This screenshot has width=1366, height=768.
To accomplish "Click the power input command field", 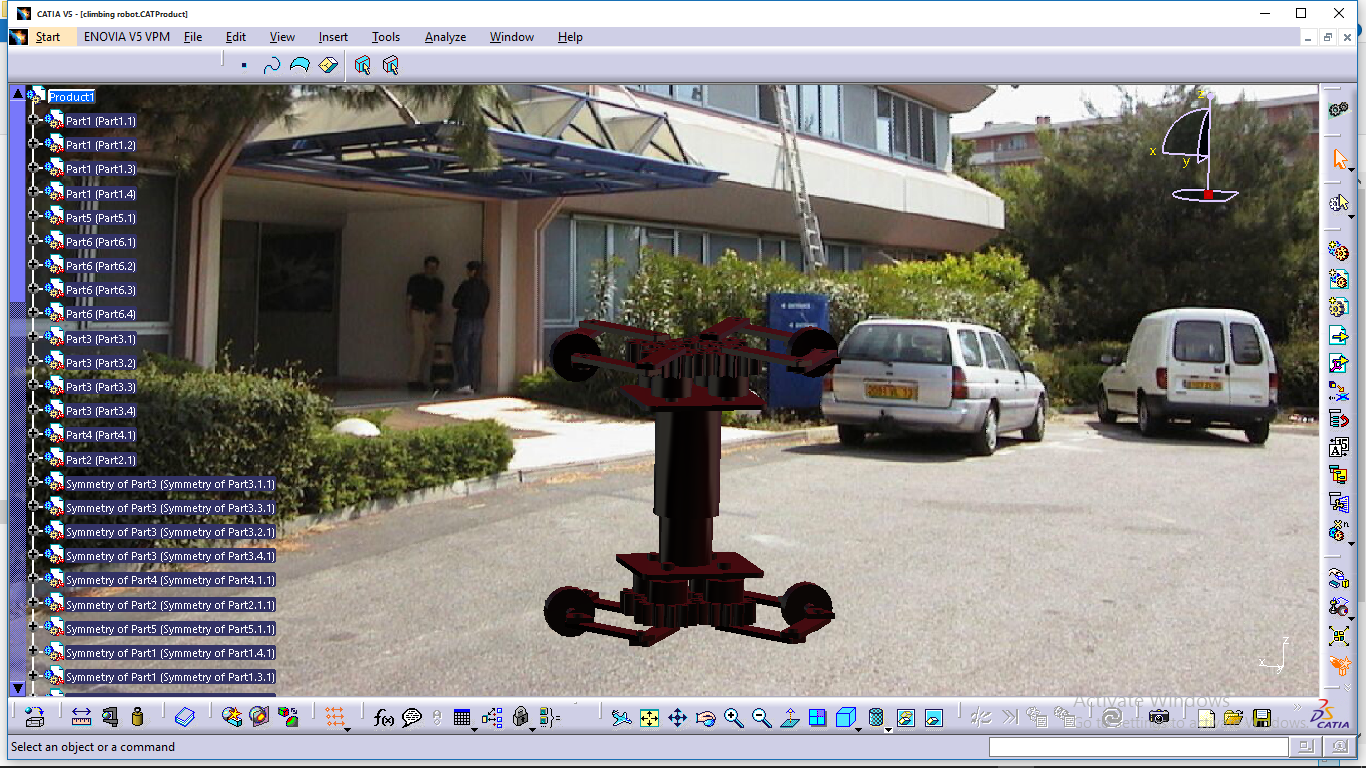I will (1139, 747).
